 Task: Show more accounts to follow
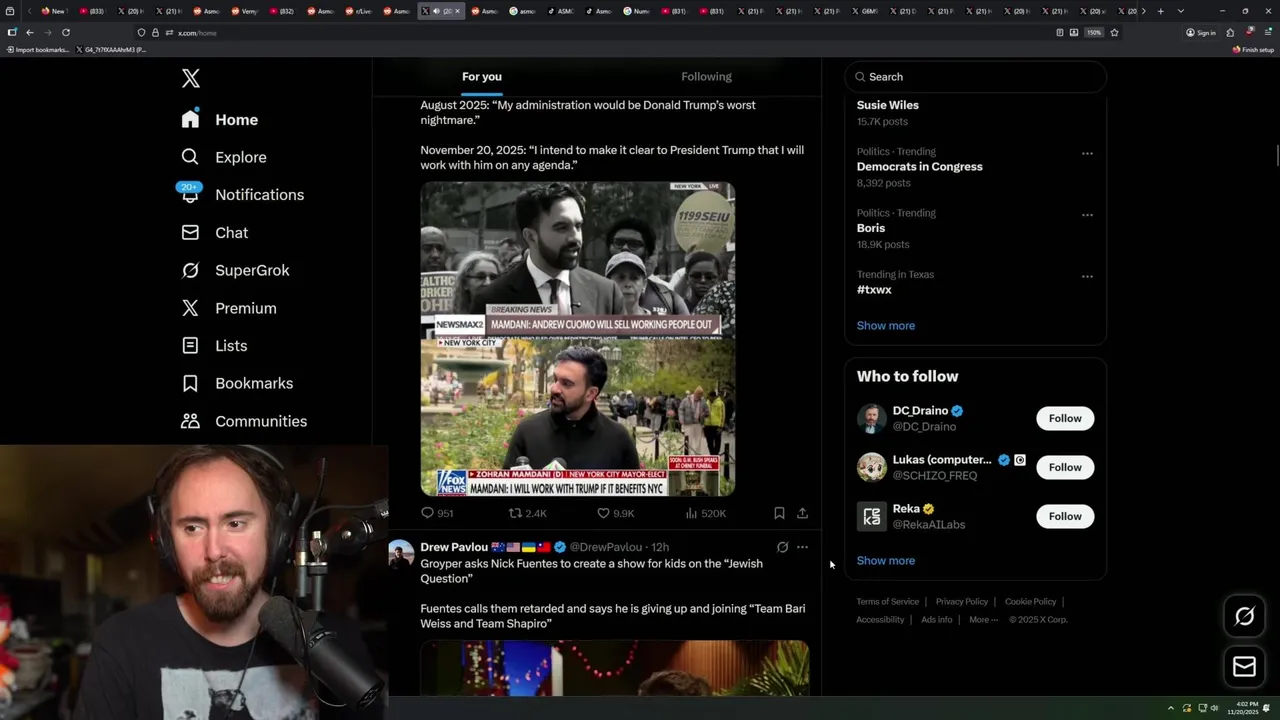(x=886, y=560)
